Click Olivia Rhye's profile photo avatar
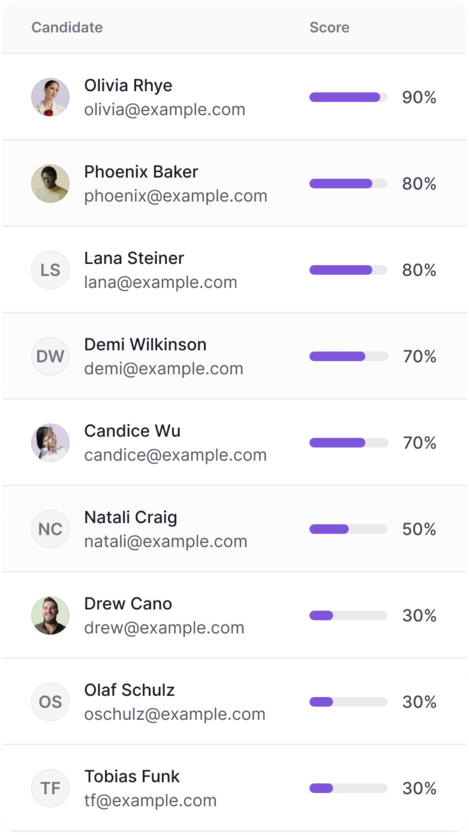 50,97
